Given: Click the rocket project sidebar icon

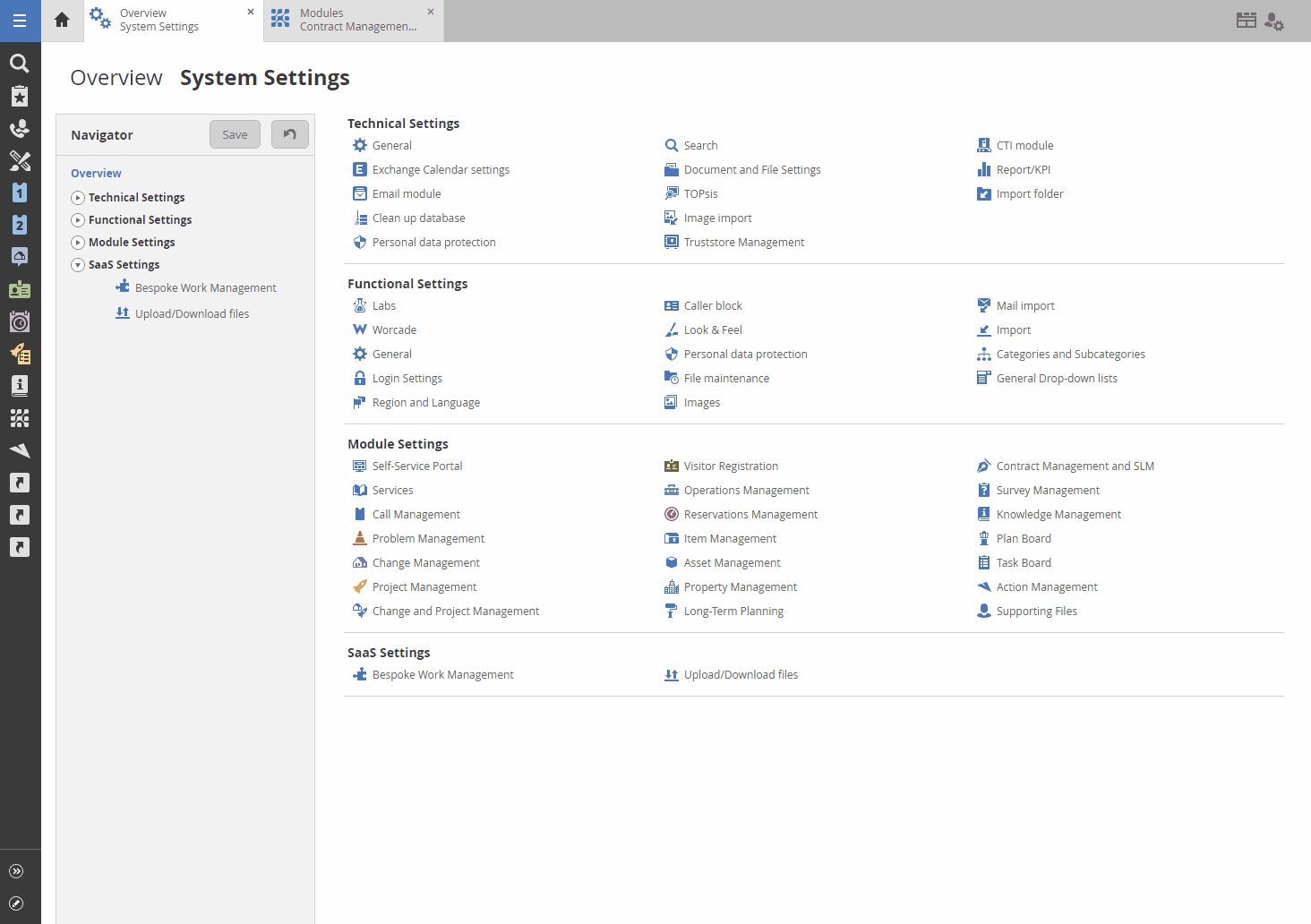Looking at the screenshot, I should (x=20, y=354).
